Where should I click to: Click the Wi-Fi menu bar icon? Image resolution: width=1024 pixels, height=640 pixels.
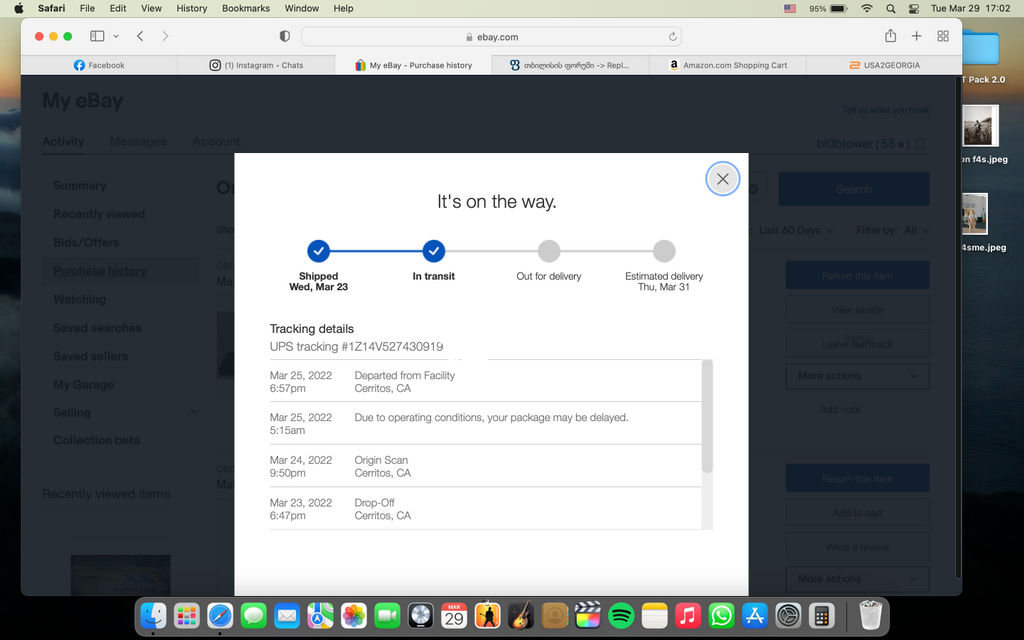pos(867,8)
